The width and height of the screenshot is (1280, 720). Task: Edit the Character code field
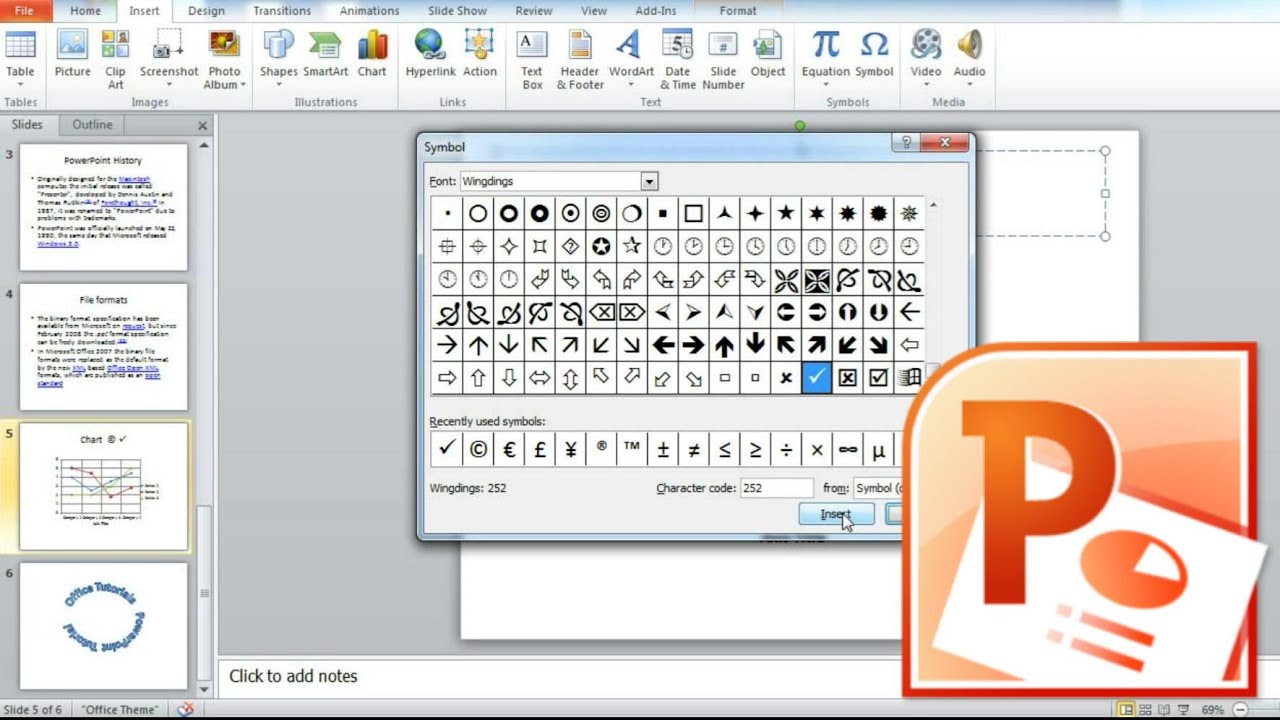[777, 487]
